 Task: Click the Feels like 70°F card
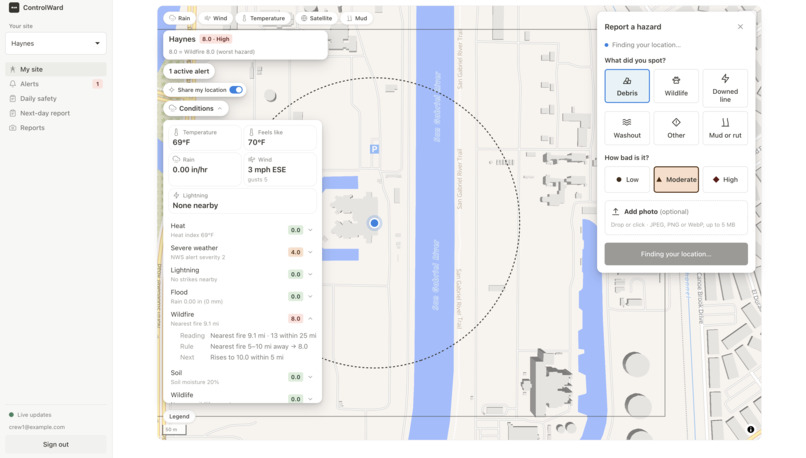(280, 138)
